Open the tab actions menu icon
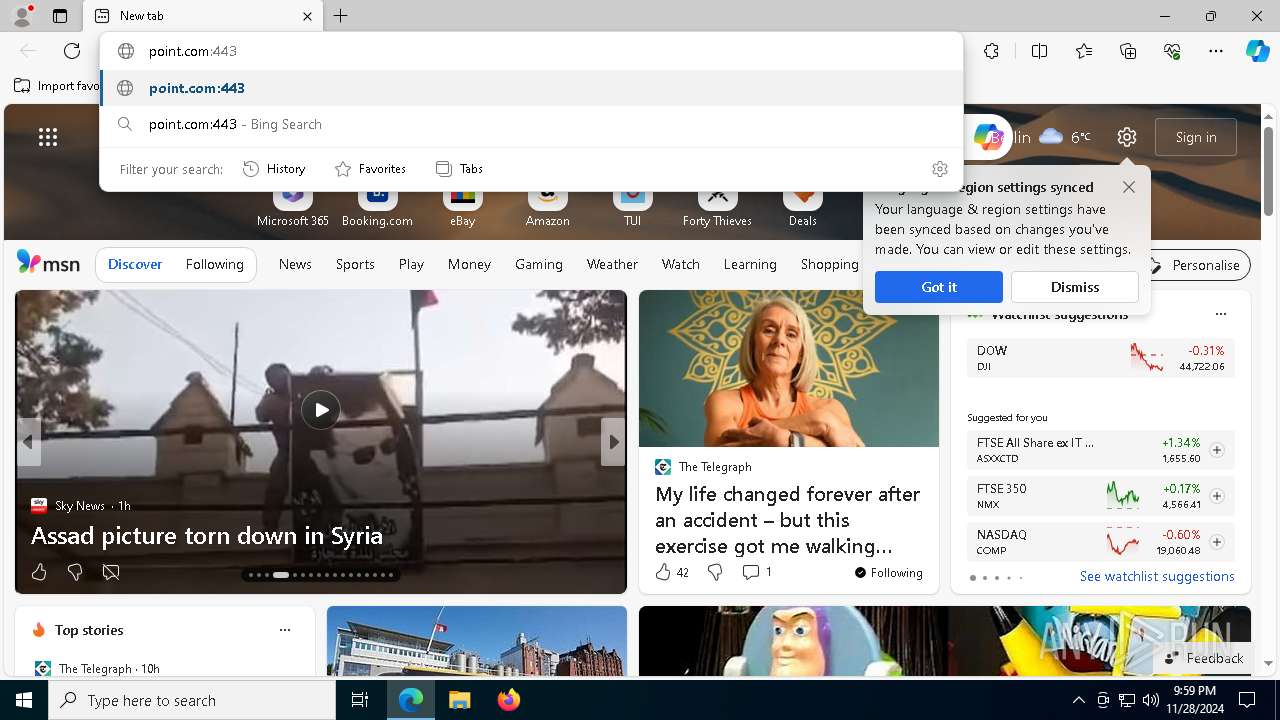 [60, 16]
